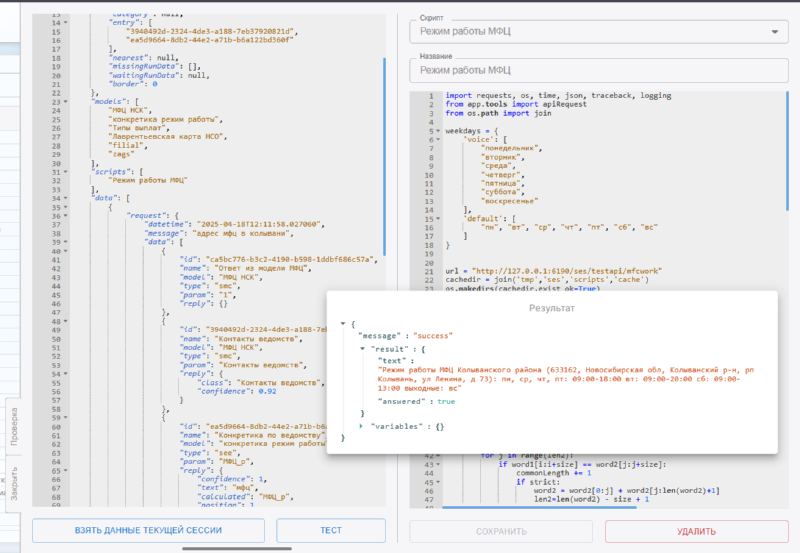Fold the 'default' list at line 15
Image resolution: width=800 pixels, height=553 pixels.
(x=439, y=217)
